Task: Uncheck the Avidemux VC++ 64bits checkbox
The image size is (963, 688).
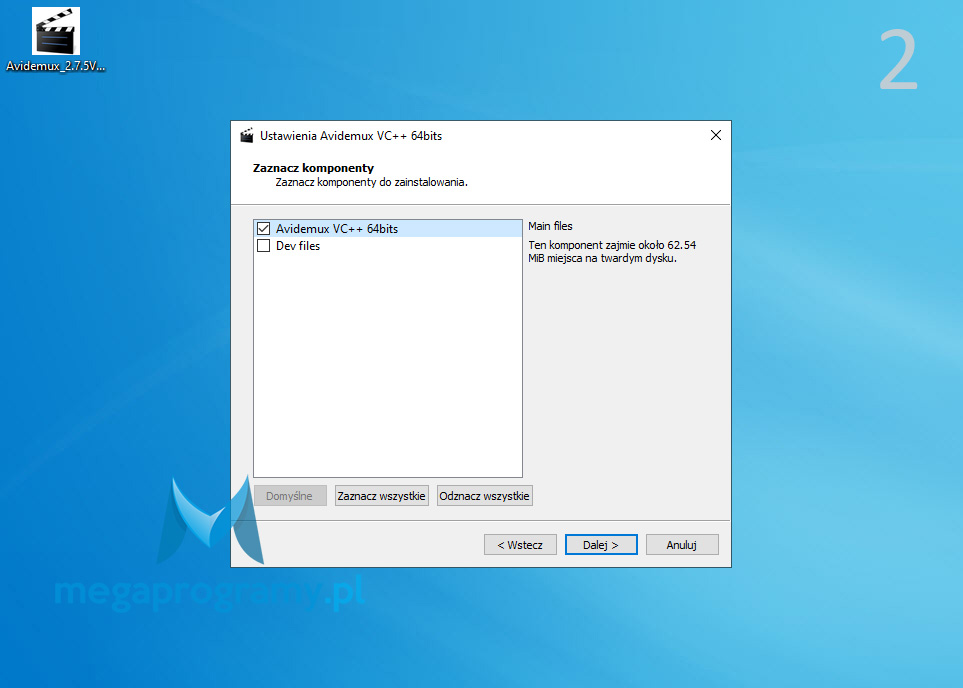Action: click(264, 229)
